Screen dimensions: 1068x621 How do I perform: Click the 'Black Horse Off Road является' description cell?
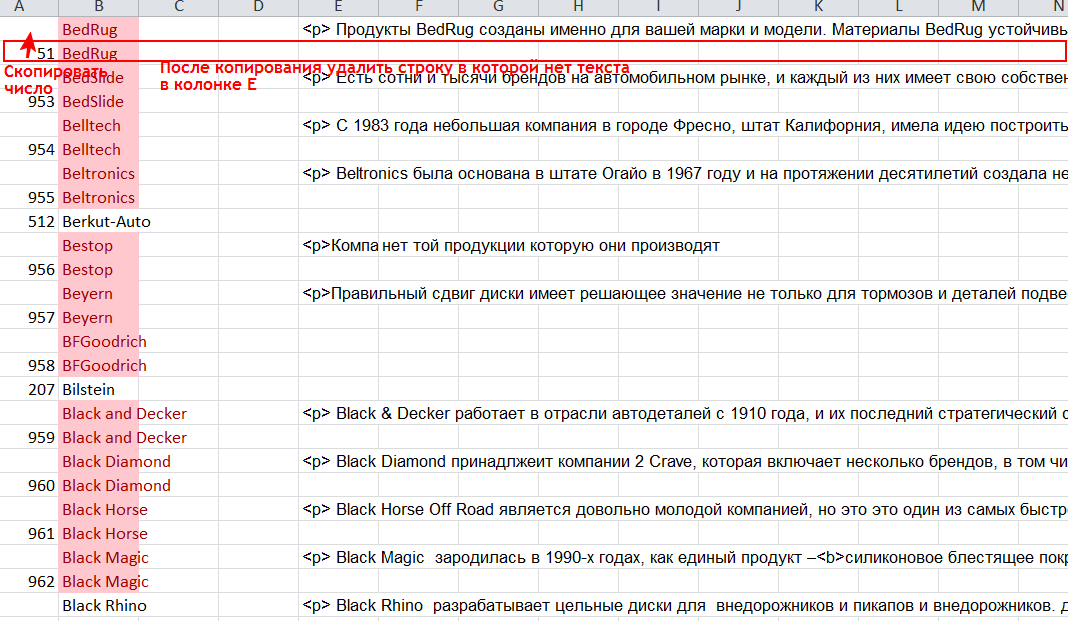(683, 509)
